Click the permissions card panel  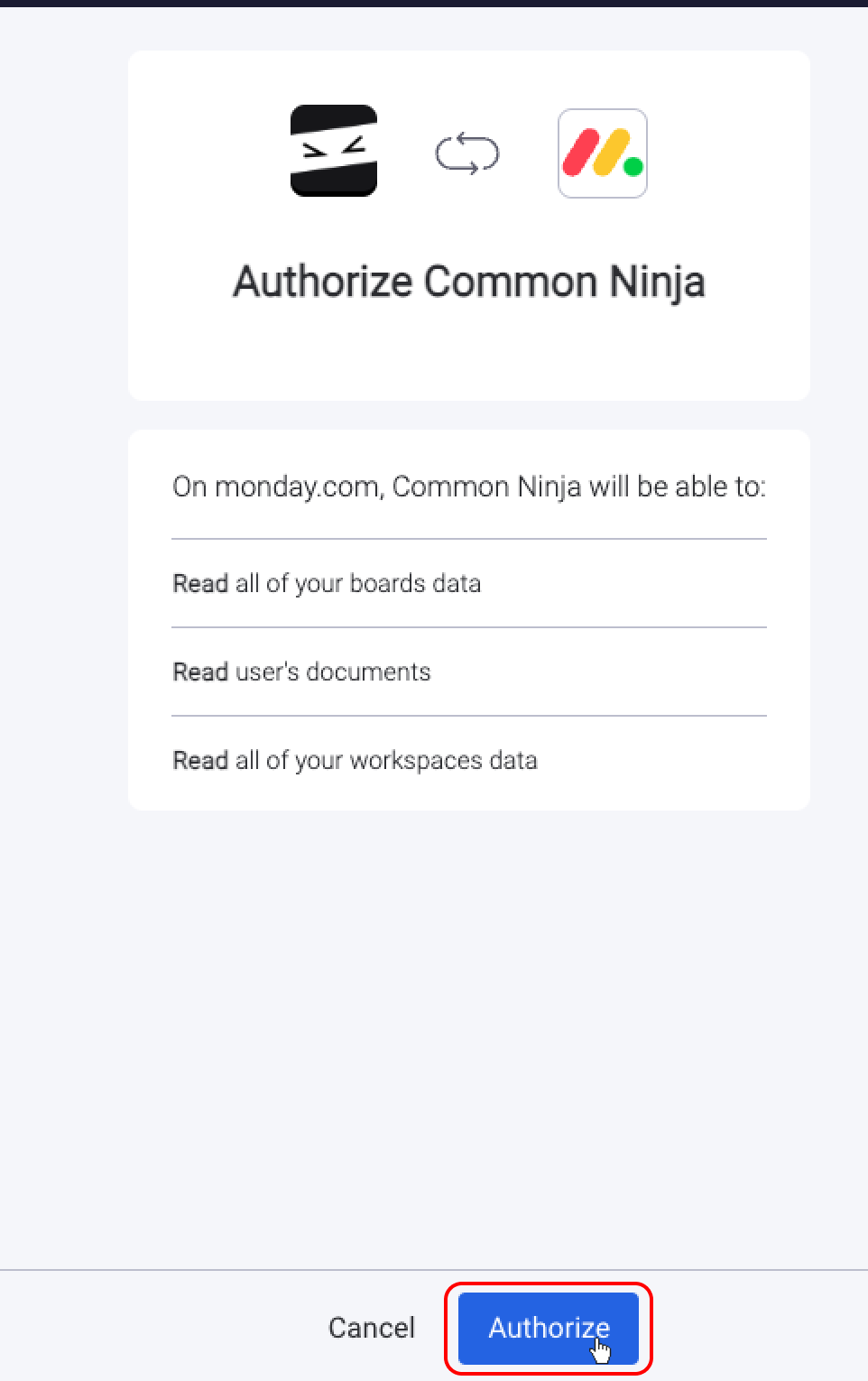(469, 618)
